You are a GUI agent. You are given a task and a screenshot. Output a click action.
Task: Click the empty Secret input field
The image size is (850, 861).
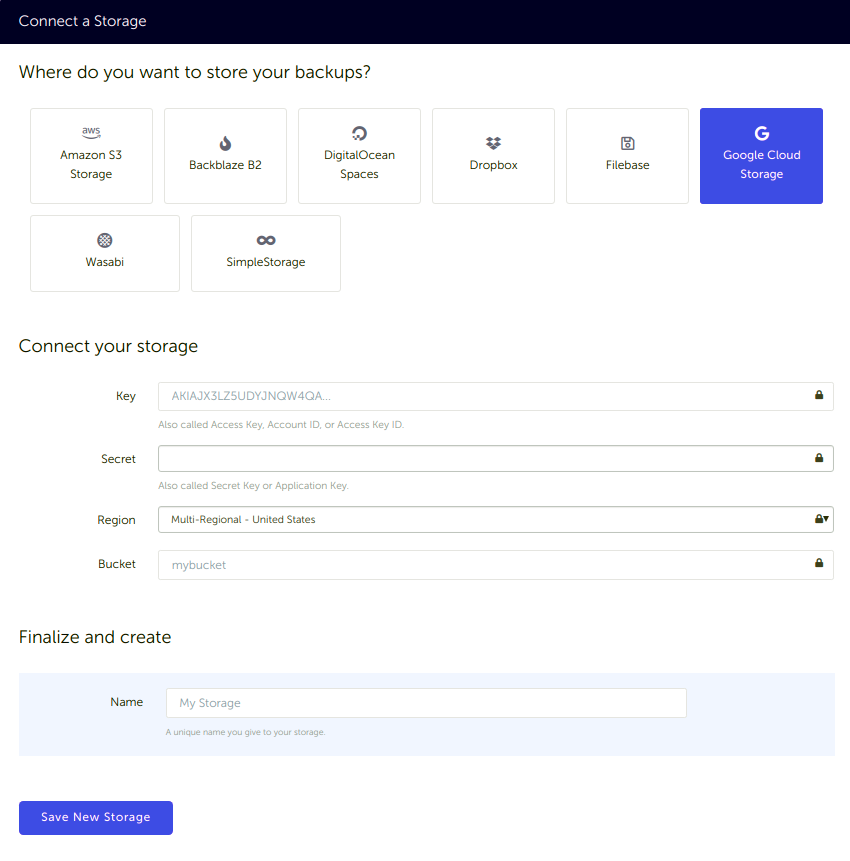pyautogui.click(x=450, y=458)
